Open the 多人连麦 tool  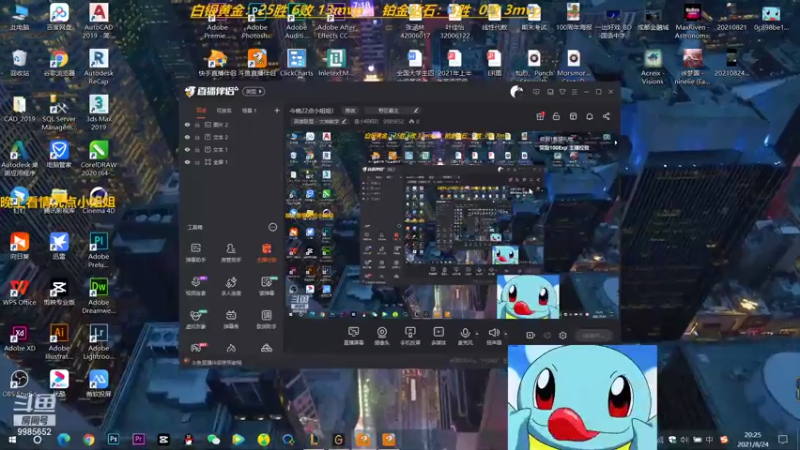[231, 286]
